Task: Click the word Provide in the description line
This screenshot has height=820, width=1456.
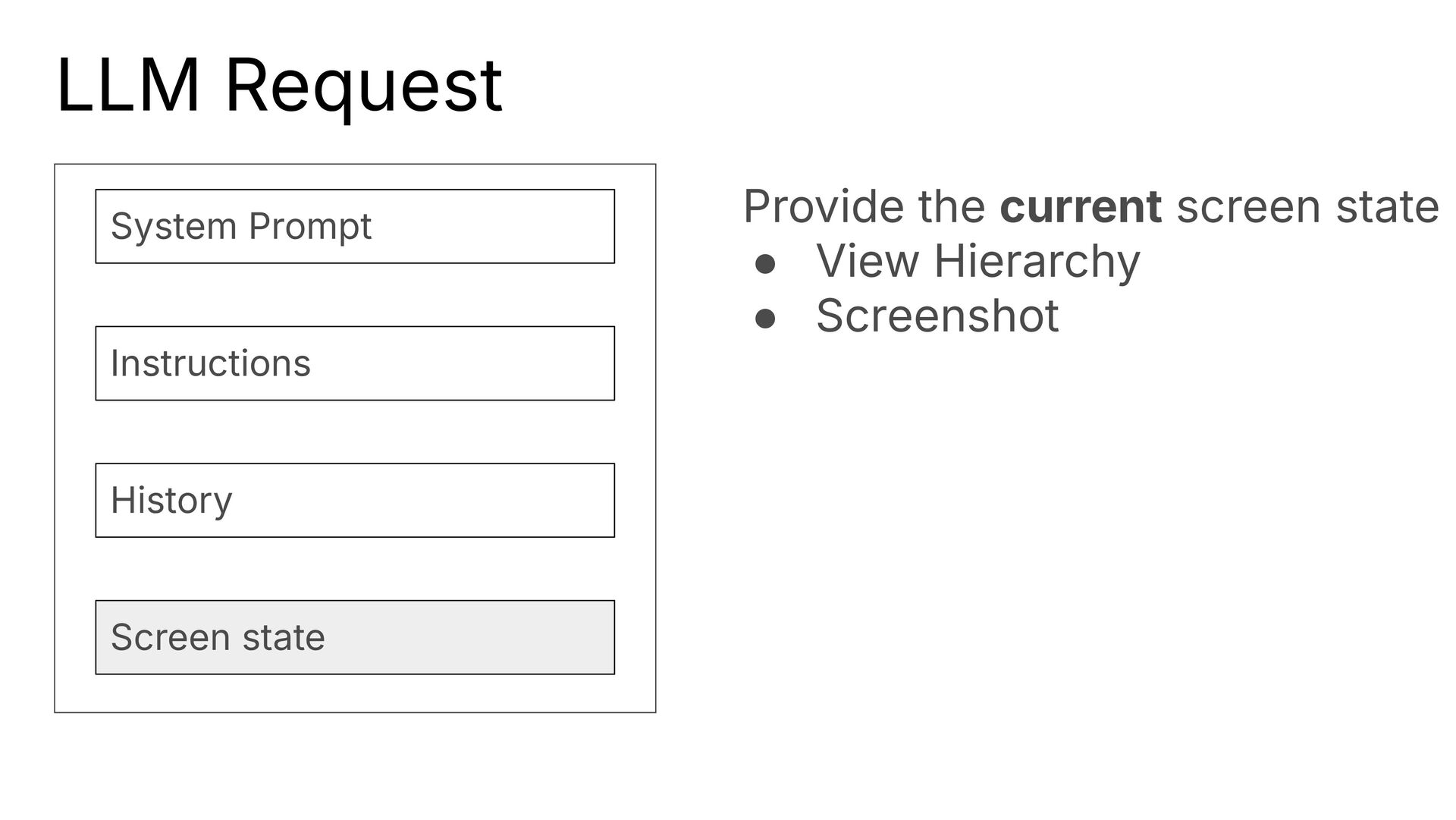Action: pos(824,206)
